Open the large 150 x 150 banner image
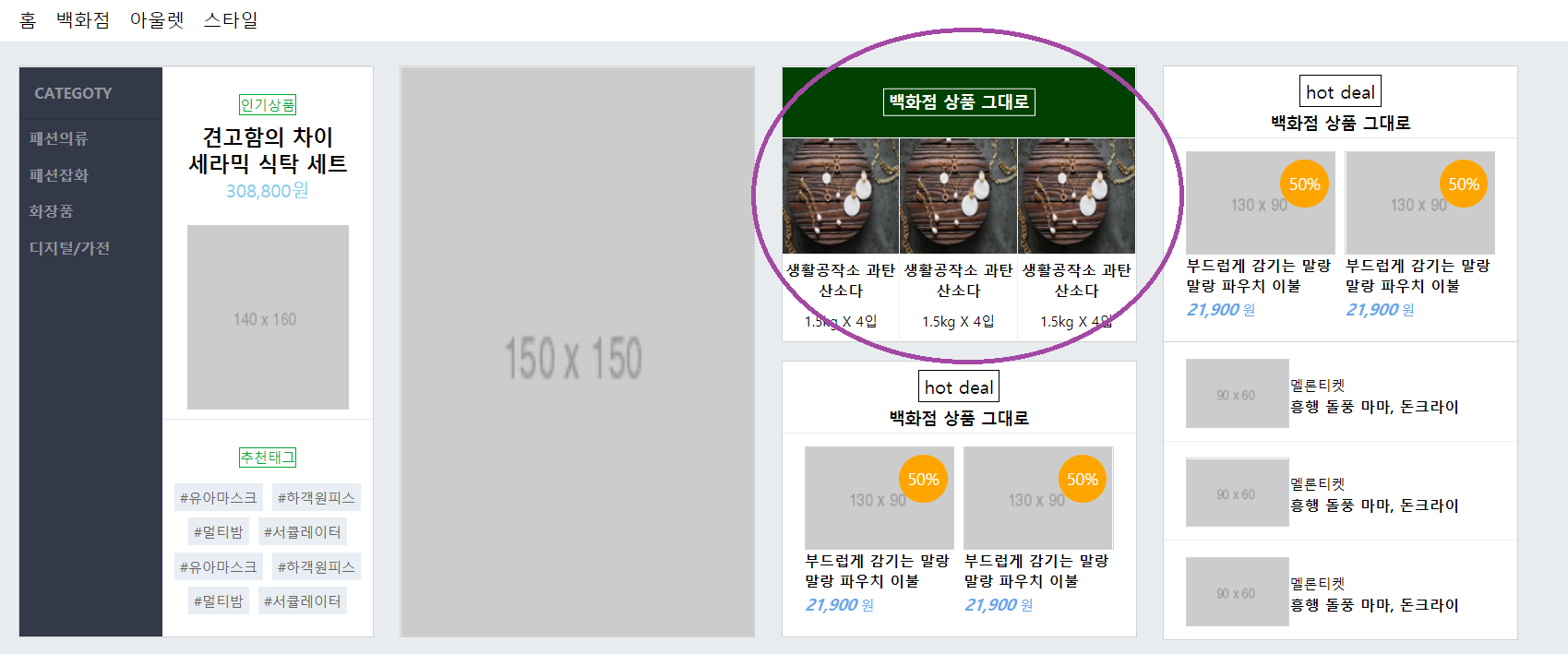This screenshot has height=654, width=1568. coord(577,351)
